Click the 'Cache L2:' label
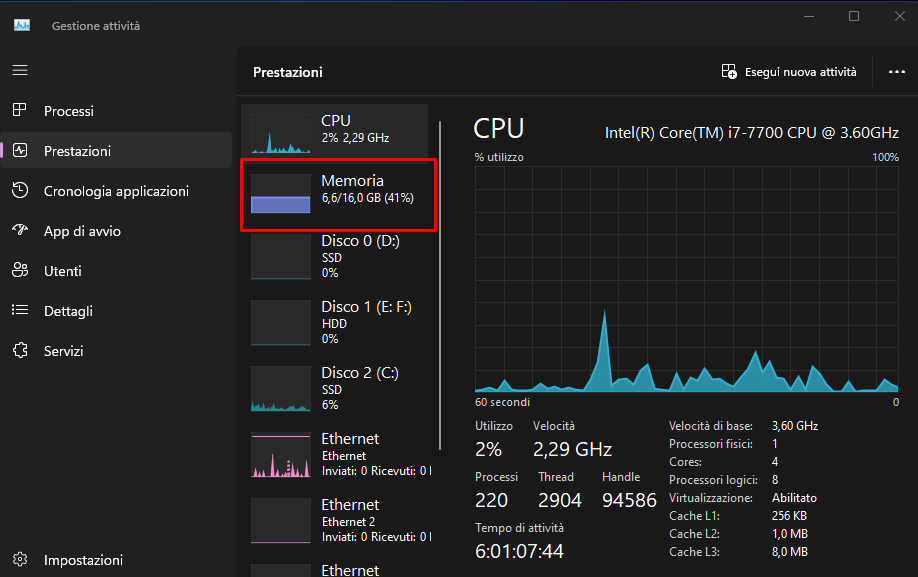Screen dimensions: 918x577 click(694, 534)
